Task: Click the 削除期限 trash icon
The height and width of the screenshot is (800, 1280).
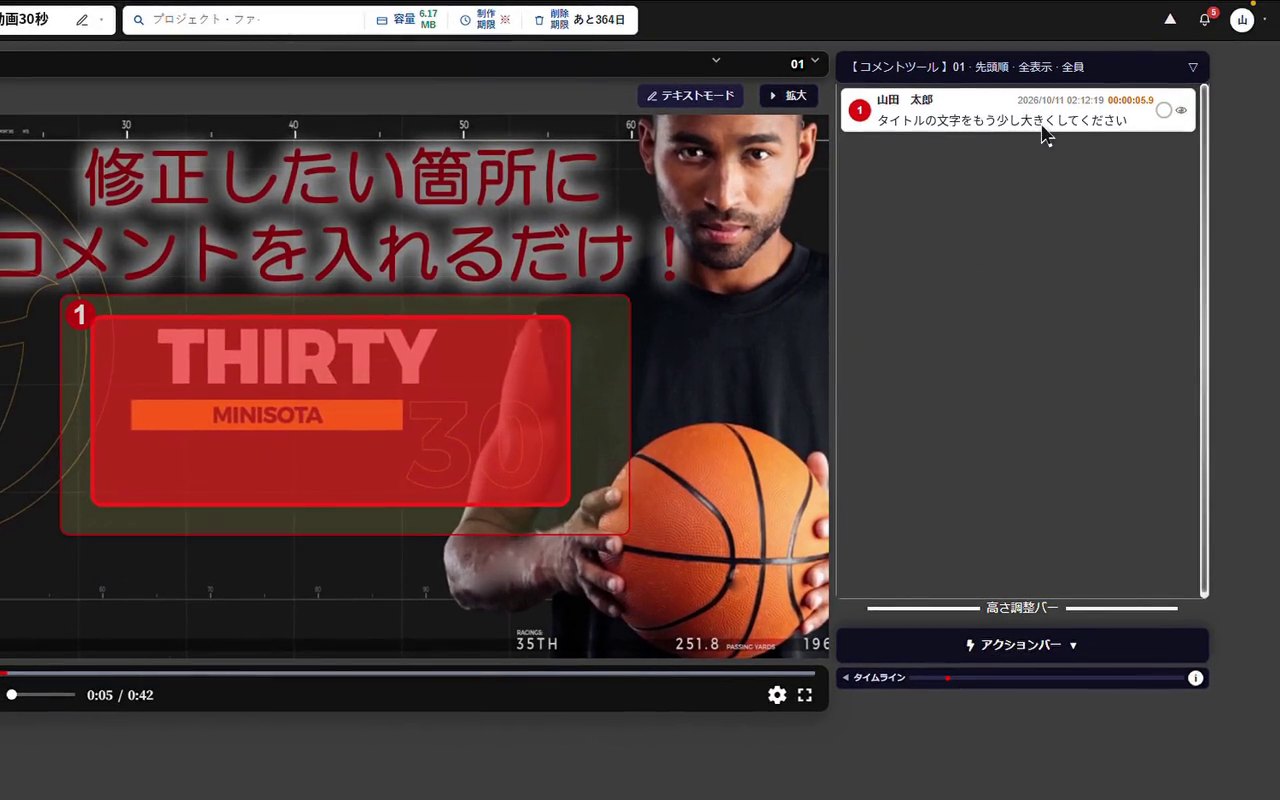Action: pyautogui.click(x=540, y=20)
